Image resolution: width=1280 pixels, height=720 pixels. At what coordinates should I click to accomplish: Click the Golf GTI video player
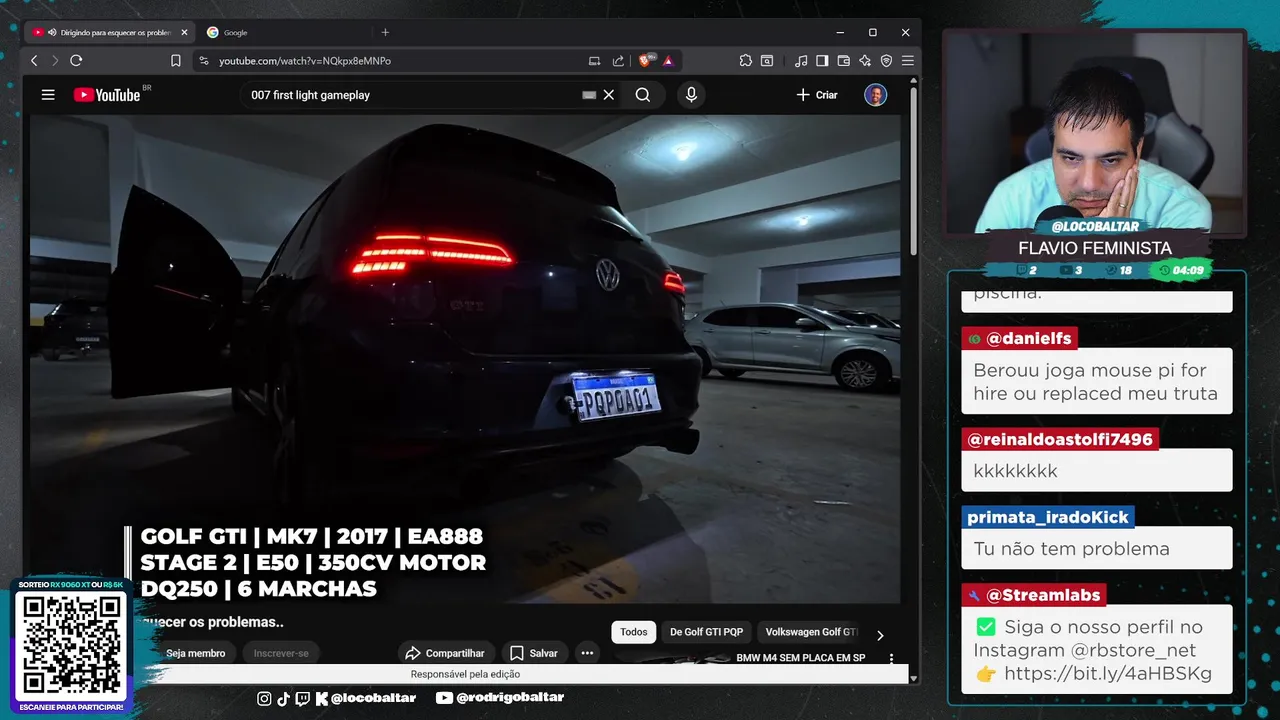(x=465, y=359)
